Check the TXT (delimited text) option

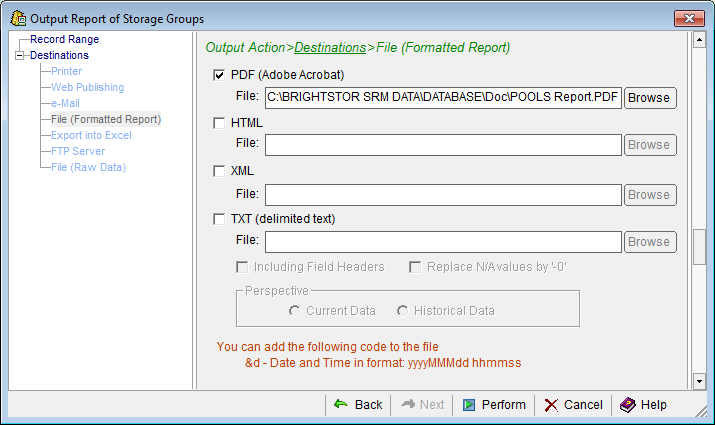click(219, 219)
